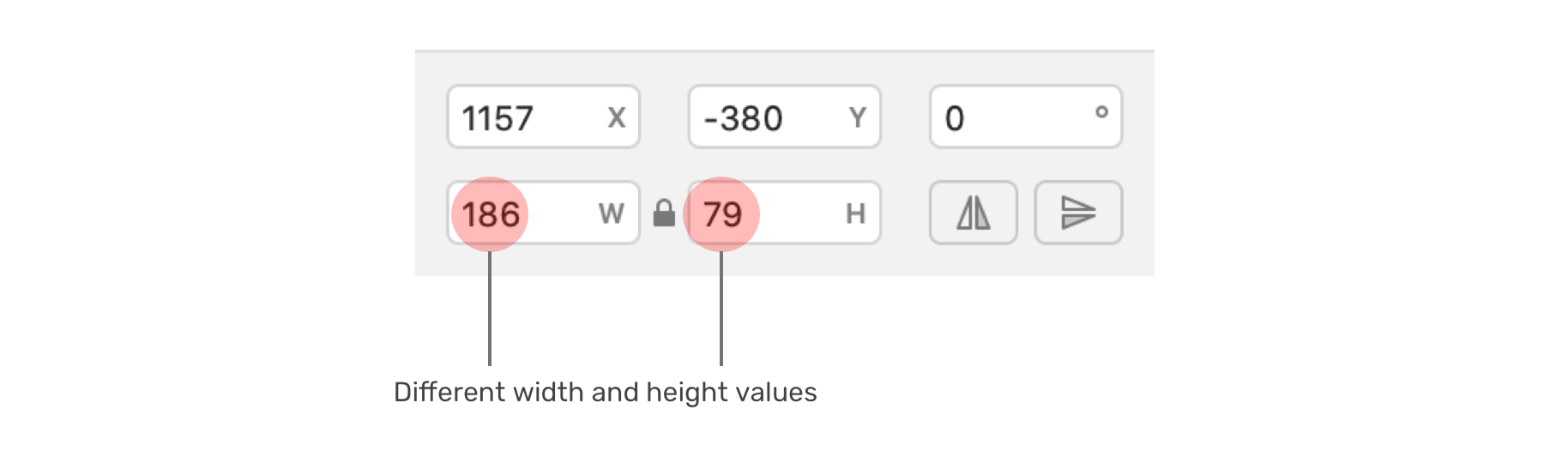Flip the layer vertically

coord(1078,213)
